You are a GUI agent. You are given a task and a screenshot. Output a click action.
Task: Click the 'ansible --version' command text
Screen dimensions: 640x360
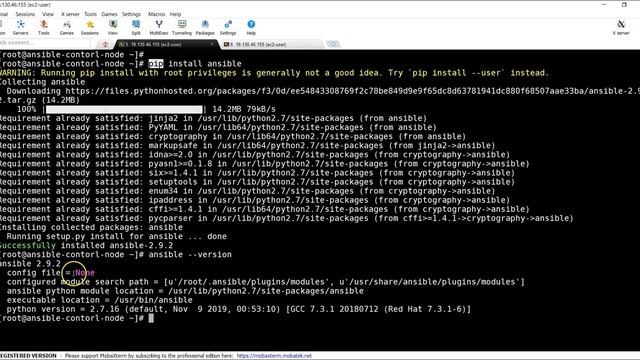(x=190, y=254)
